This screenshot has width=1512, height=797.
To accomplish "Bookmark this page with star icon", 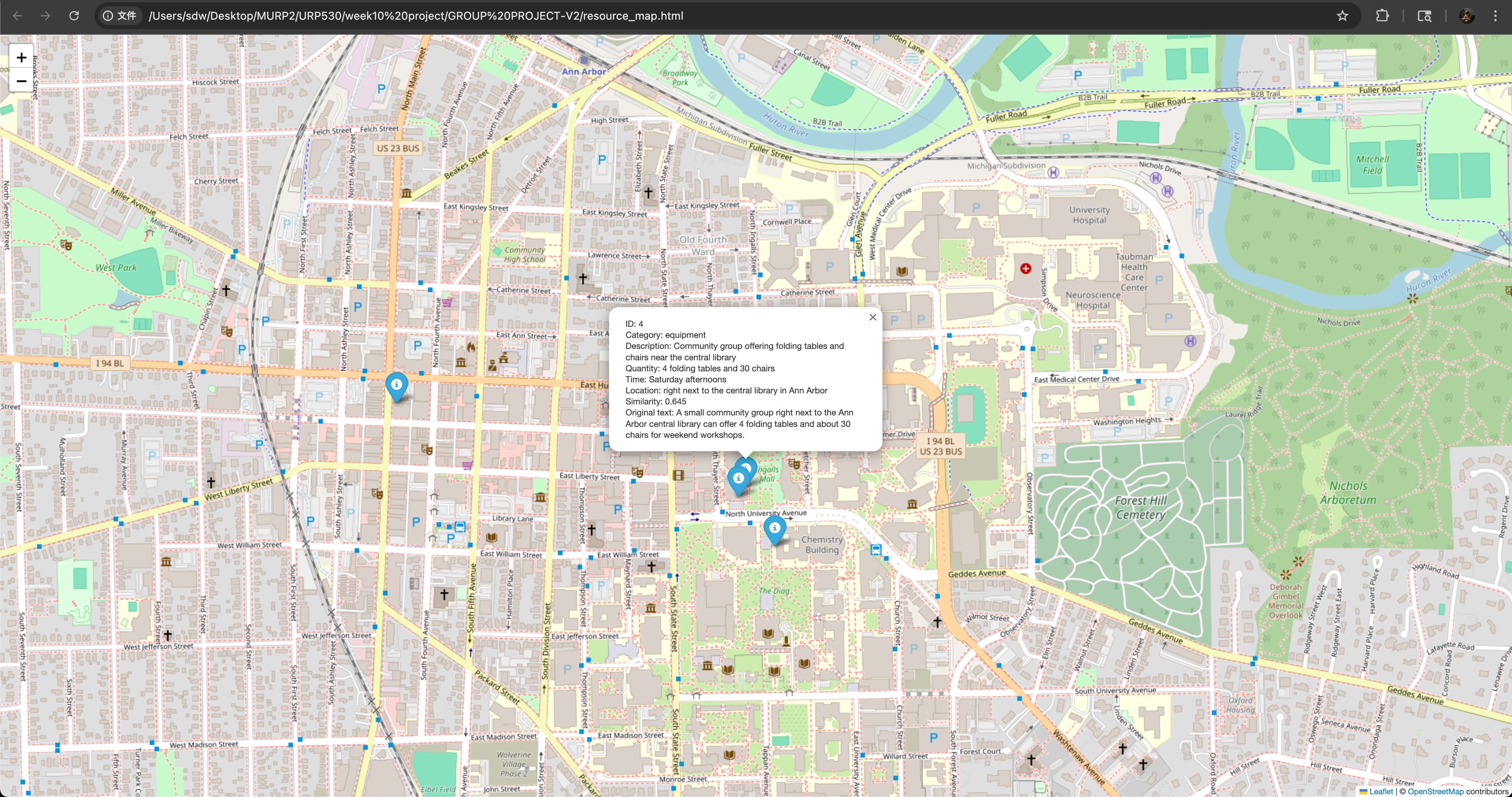I will click(x=1342, y=16).
